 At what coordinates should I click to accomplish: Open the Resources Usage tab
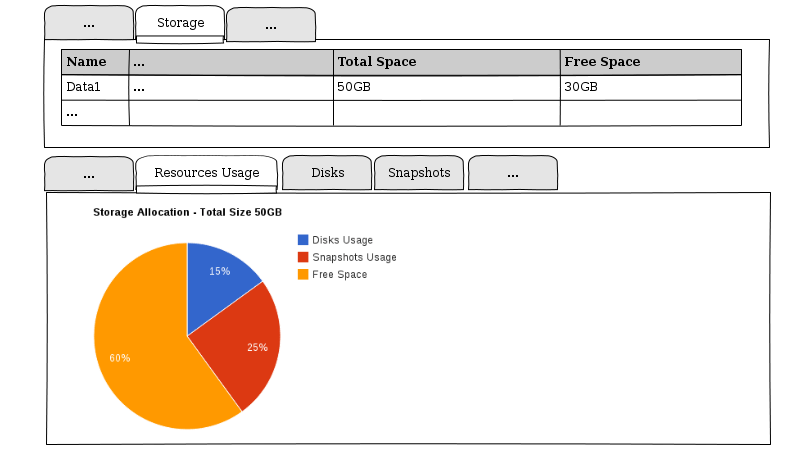[206, 173]
